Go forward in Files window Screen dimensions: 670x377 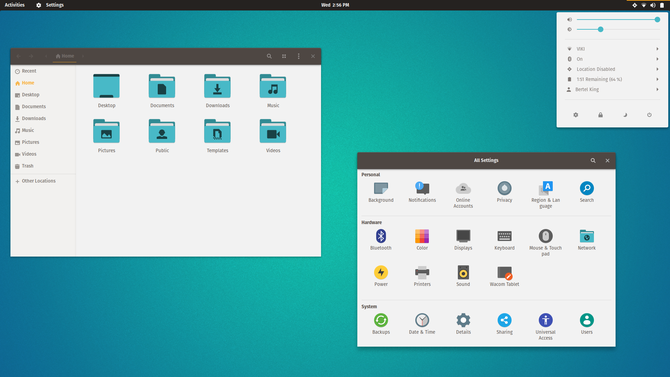(x=31, y=56)
